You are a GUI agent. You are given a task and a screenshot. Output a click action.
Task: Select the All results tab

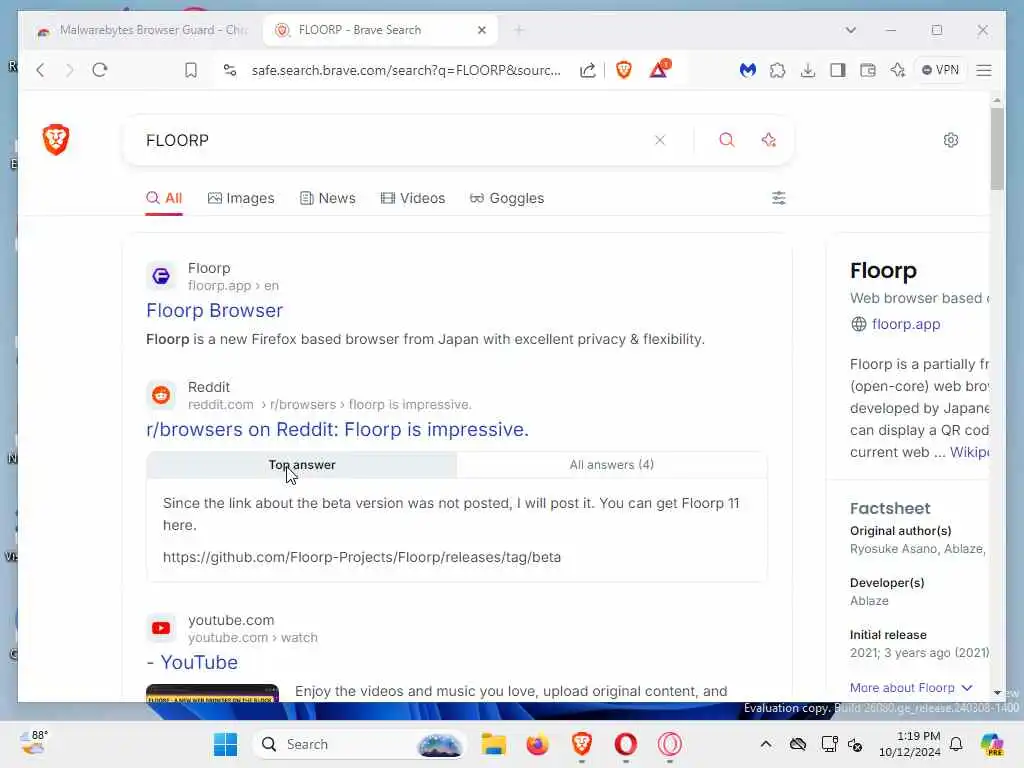coord(164,198)
